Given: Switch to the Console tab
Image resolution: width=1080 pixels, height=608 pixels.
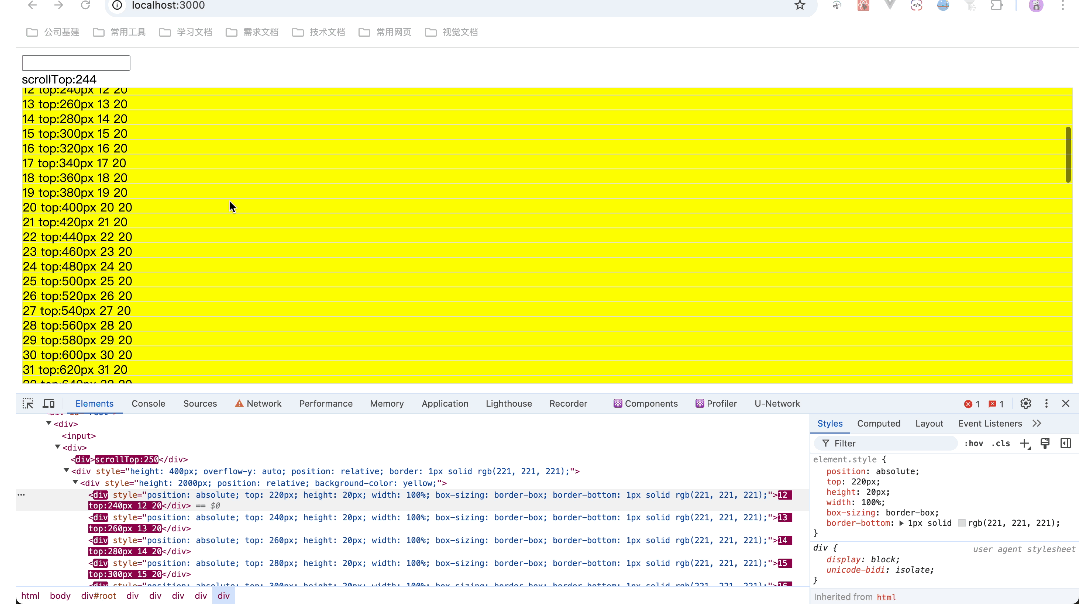Looking at the screenshot, I should [148, 403].
